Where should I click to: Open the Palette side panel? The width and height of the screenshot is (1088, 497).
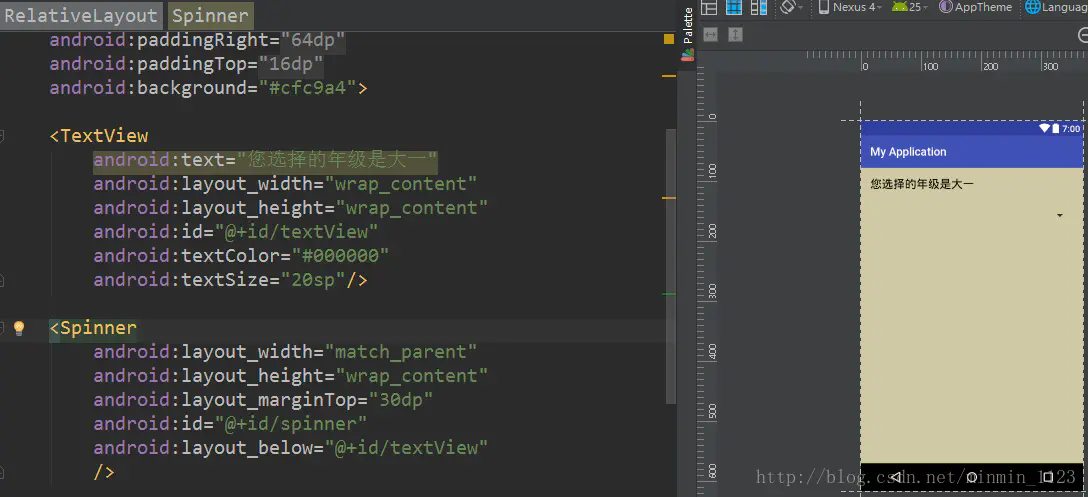pyautogui.click(x=688, y=33)
